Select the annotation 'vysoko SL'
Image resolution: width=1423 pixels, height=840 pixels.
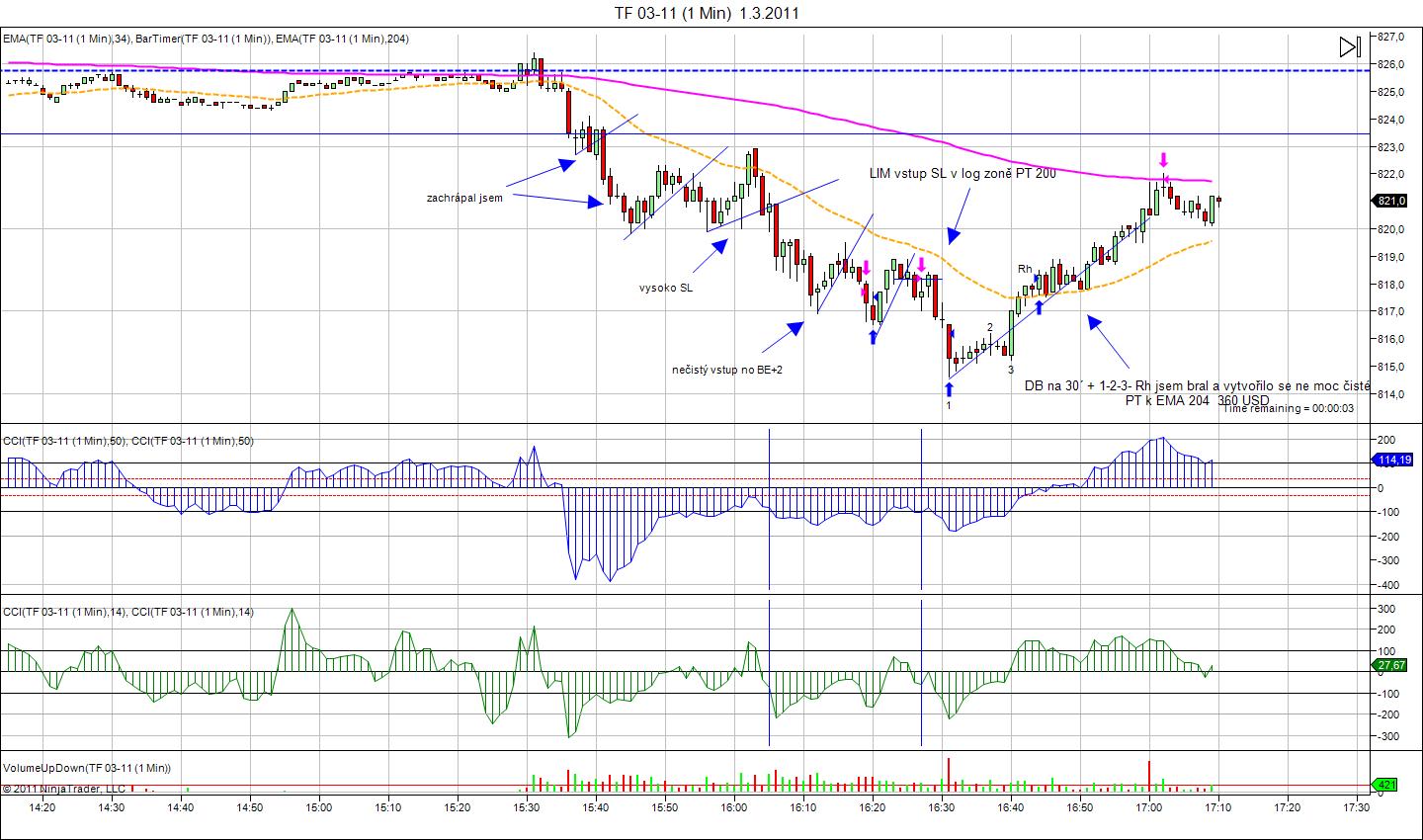[666, 288]
